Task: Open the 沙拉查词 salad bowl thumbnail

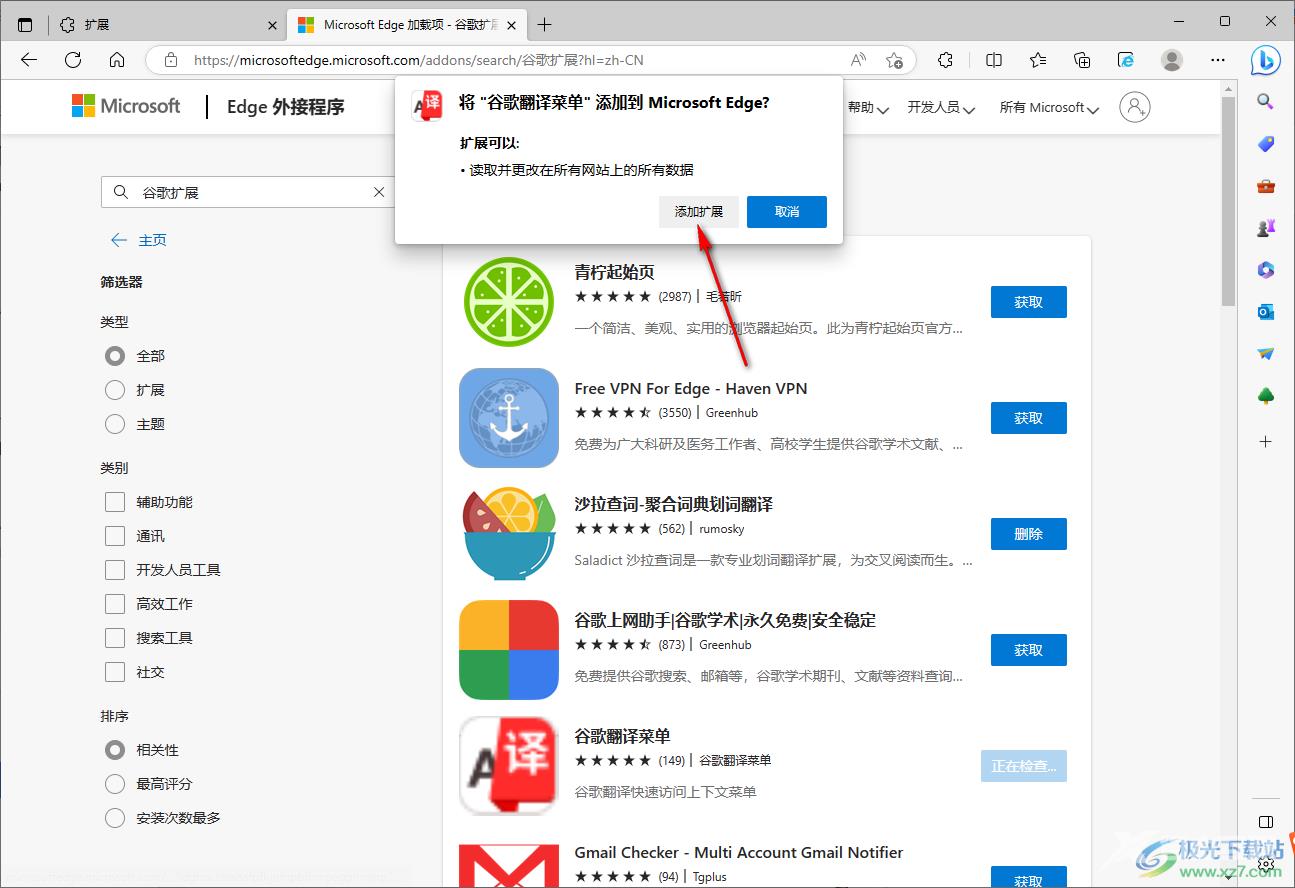Action: click(x=509, y=534)
